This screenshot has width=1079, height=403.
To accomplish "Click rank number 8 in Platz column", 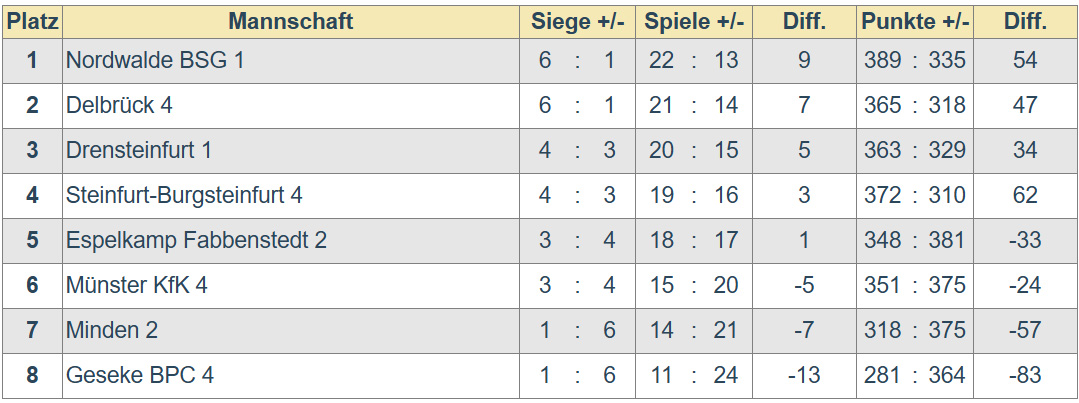I will pos(32,375).
